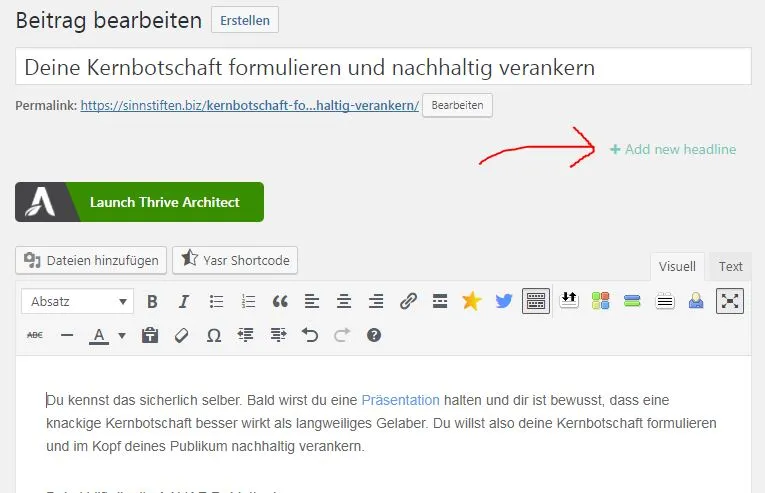Click into the post title field
The height and width of the screenshot is (493, 765).
(x=383, y=66)
